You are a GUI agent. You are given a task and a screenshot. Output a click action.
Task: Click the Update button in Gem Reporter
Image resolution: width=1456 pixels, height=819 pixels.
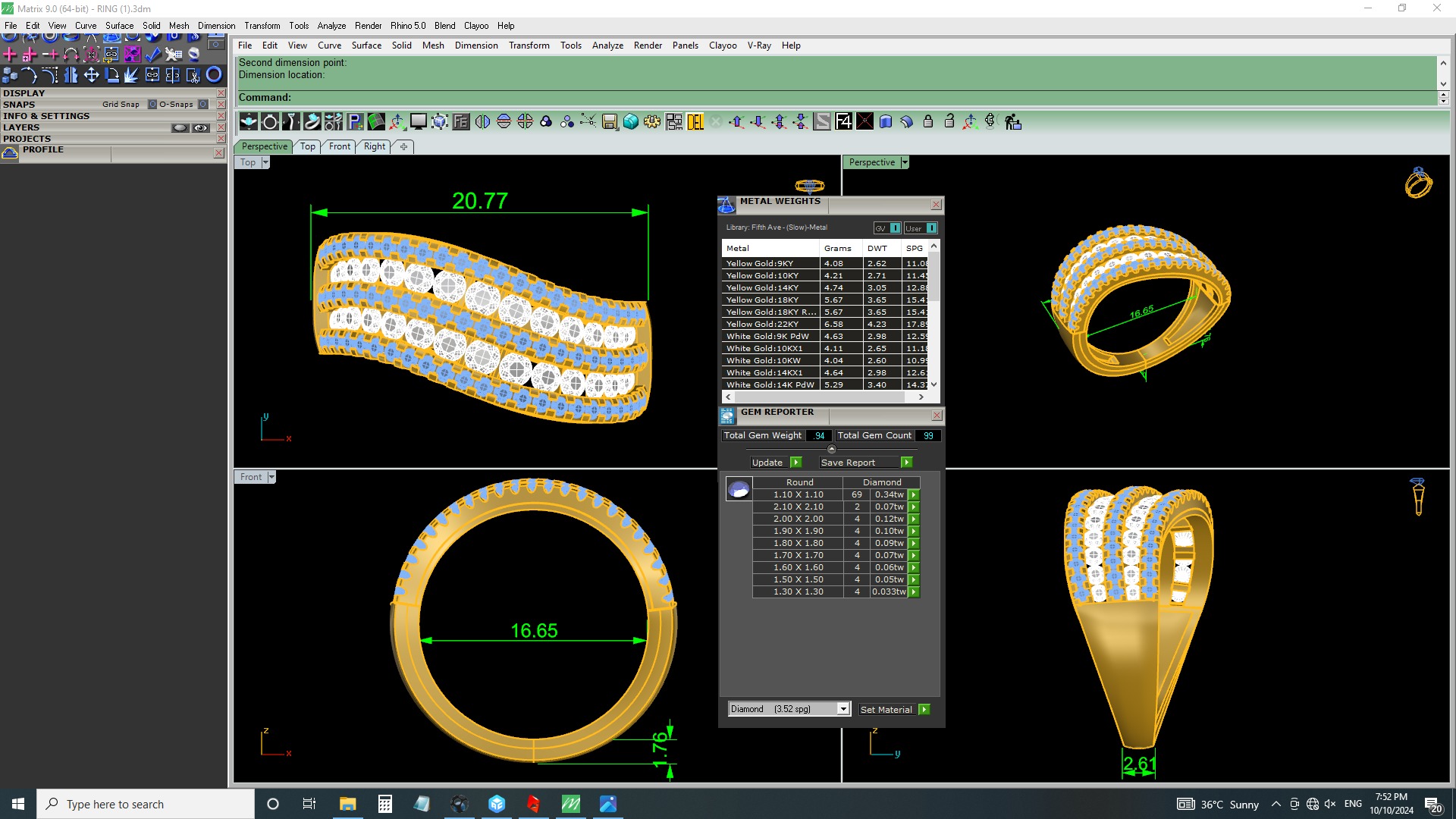pyautogui.click(x=776, y=463)
